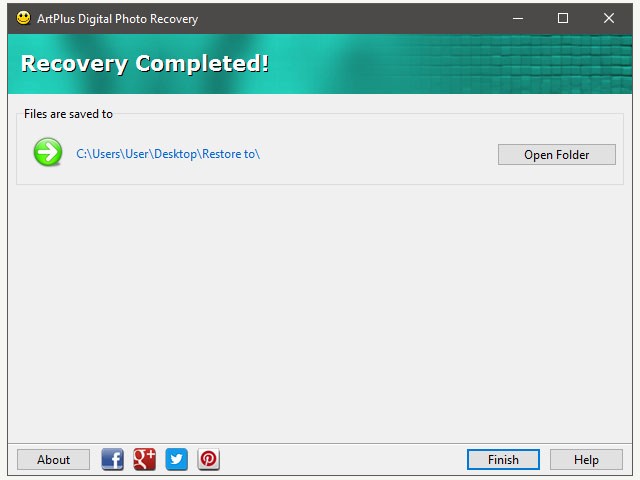
Task: Click the "Files are saved to" label
Action: coord(68,114)
